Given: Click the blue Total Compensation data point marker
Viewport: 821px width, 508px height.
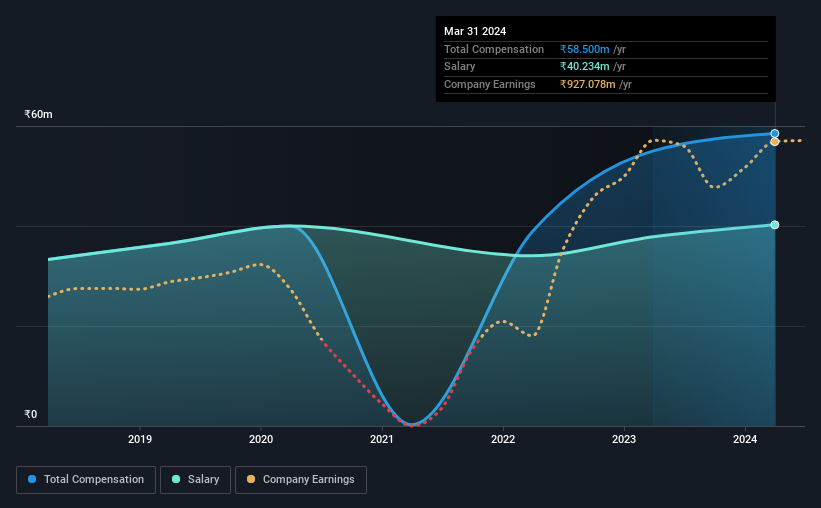Looking at the screenshot, I should coord(774,134).
